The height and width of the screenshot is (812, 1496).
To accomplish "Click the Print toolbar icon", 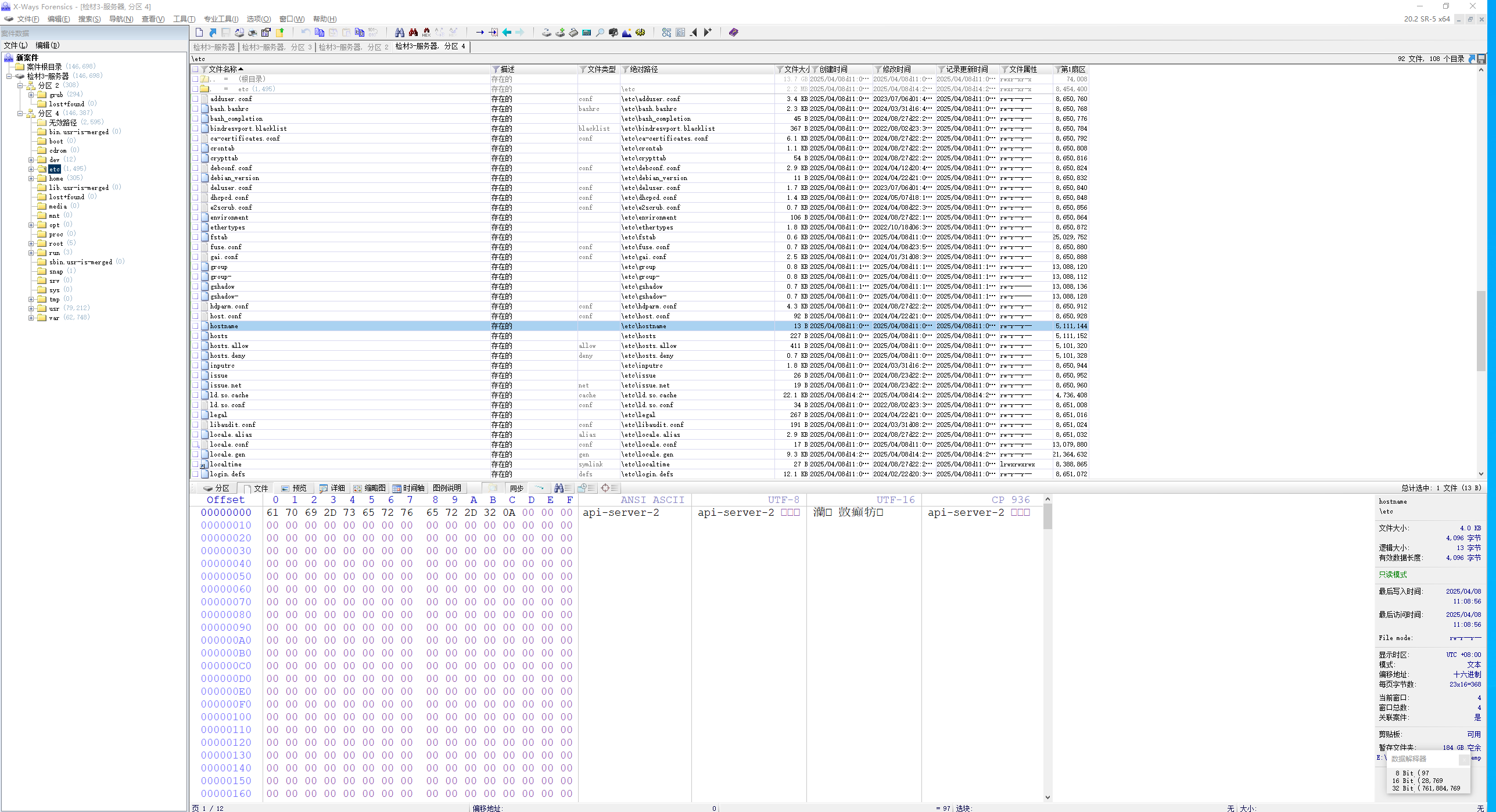I will [253, 33].
